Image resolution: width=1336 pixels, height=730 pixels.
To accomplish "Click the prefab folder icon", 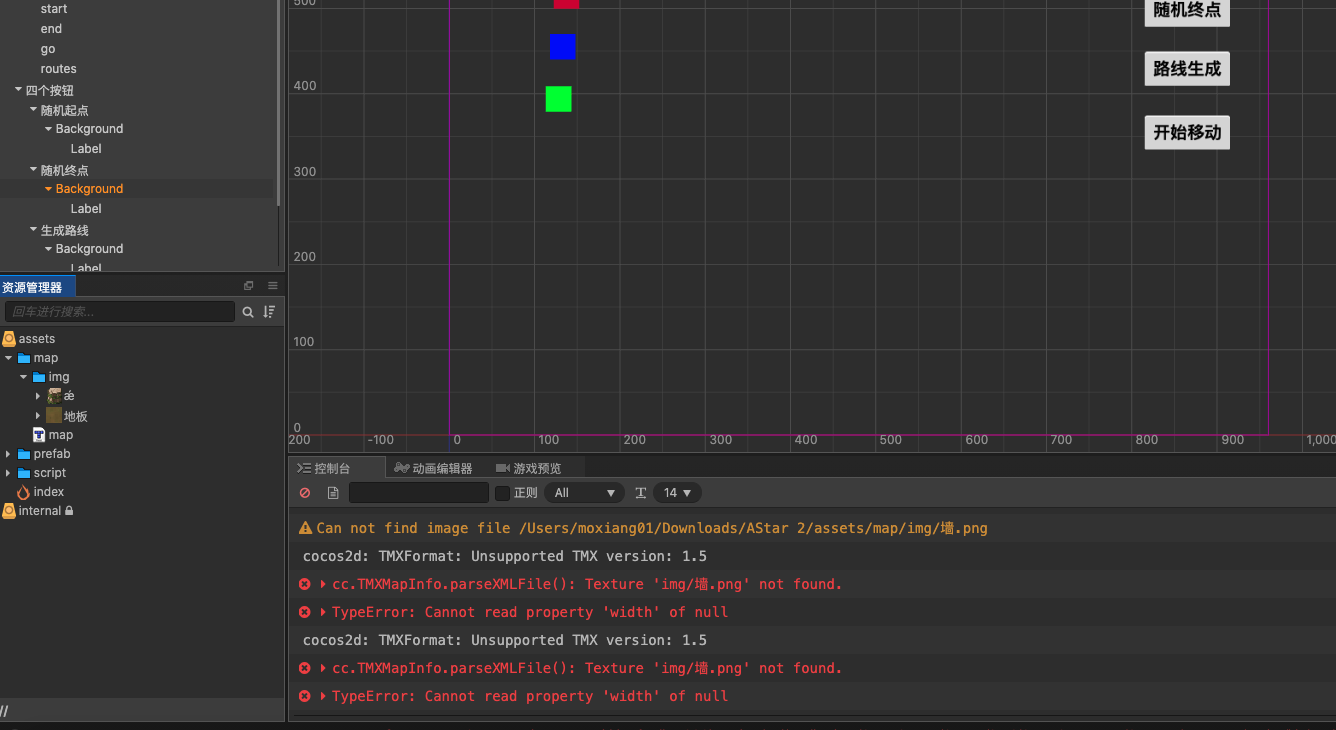I will click(24, 454).
